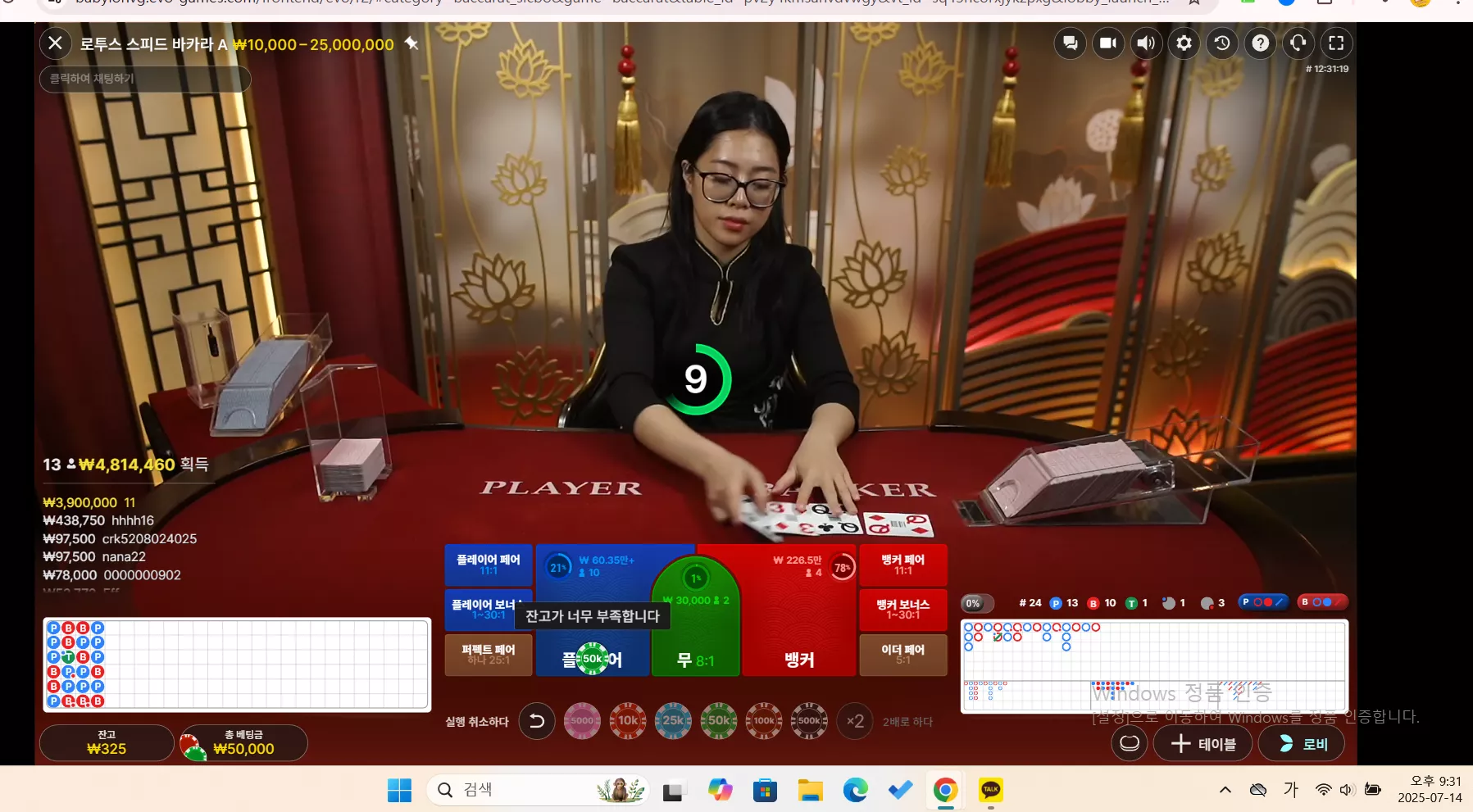
Task: Click the 총 베팅금 ₩50,000 total bet
Action: click(243, 742)
